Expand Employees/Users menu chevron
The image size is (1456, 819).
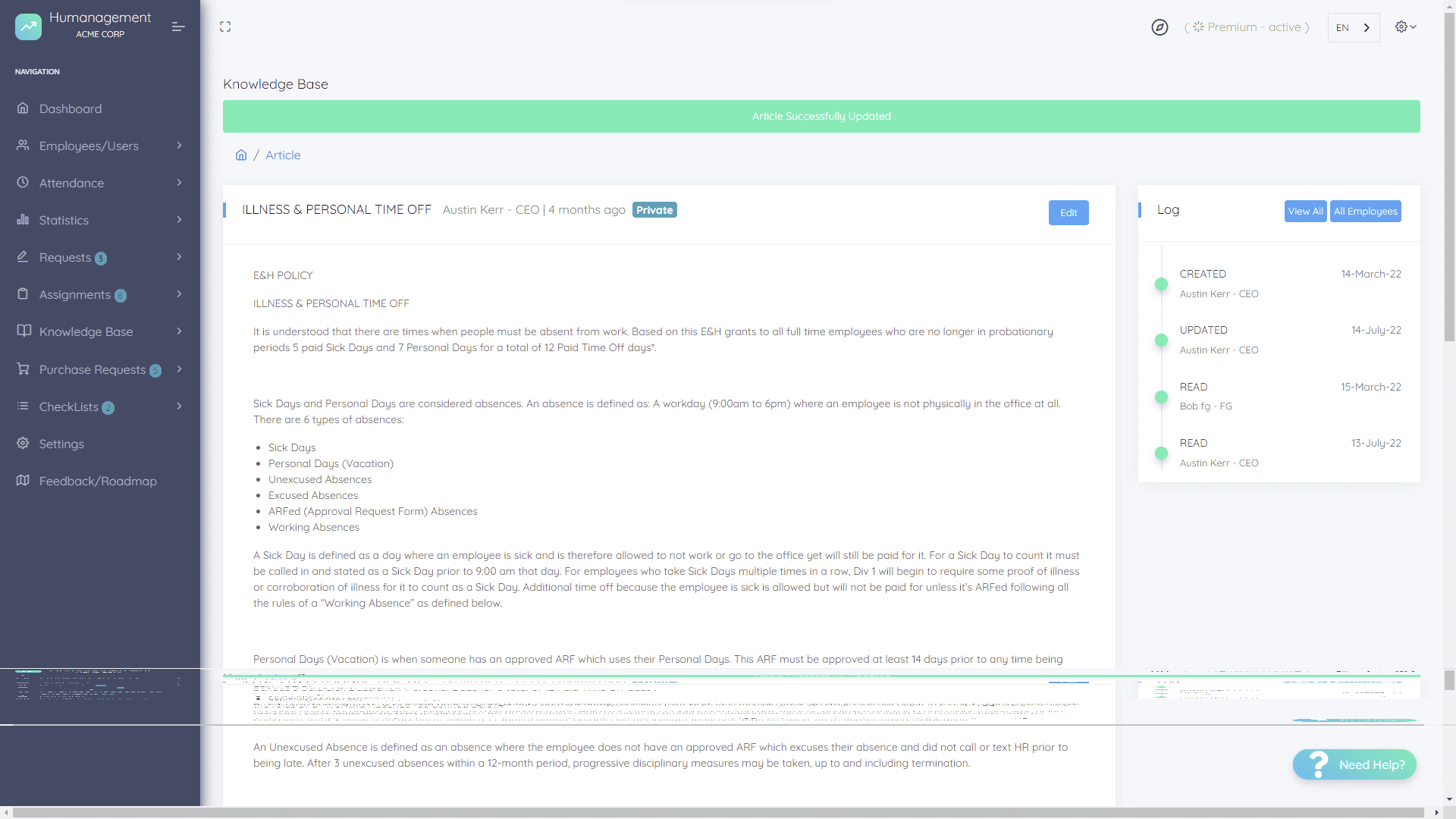179,146
